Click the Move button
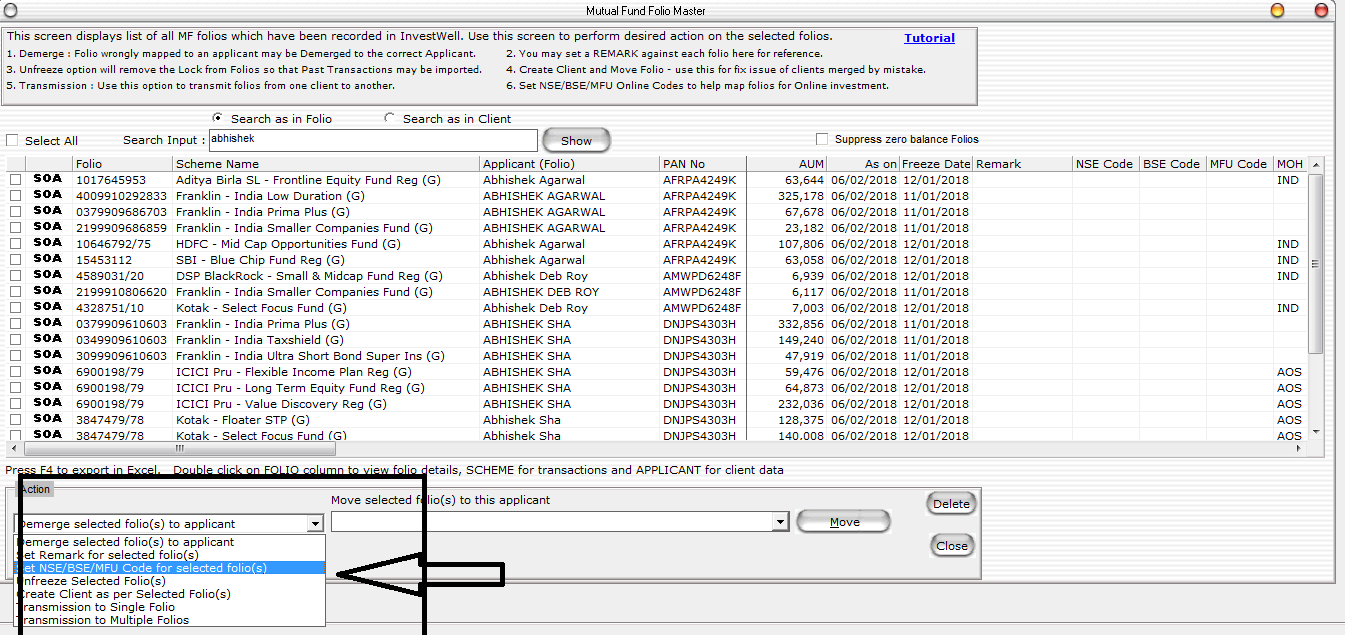 pyautogui.click(x=844, y=522)
